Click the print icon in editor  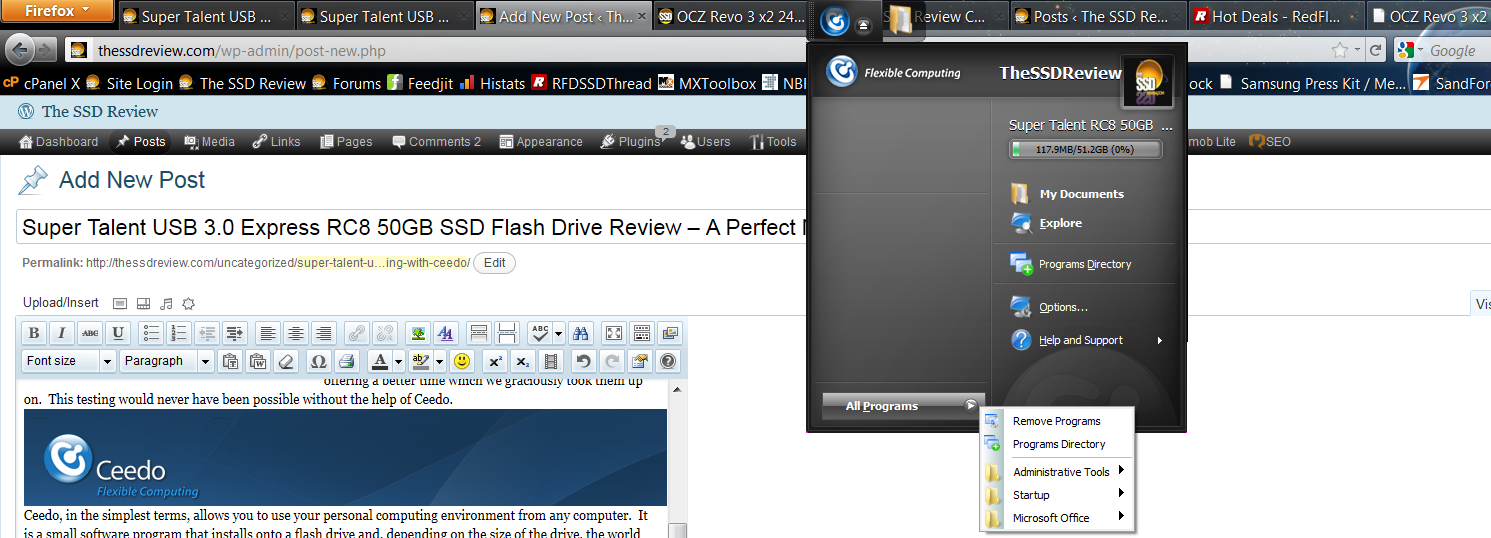point(346,361)
